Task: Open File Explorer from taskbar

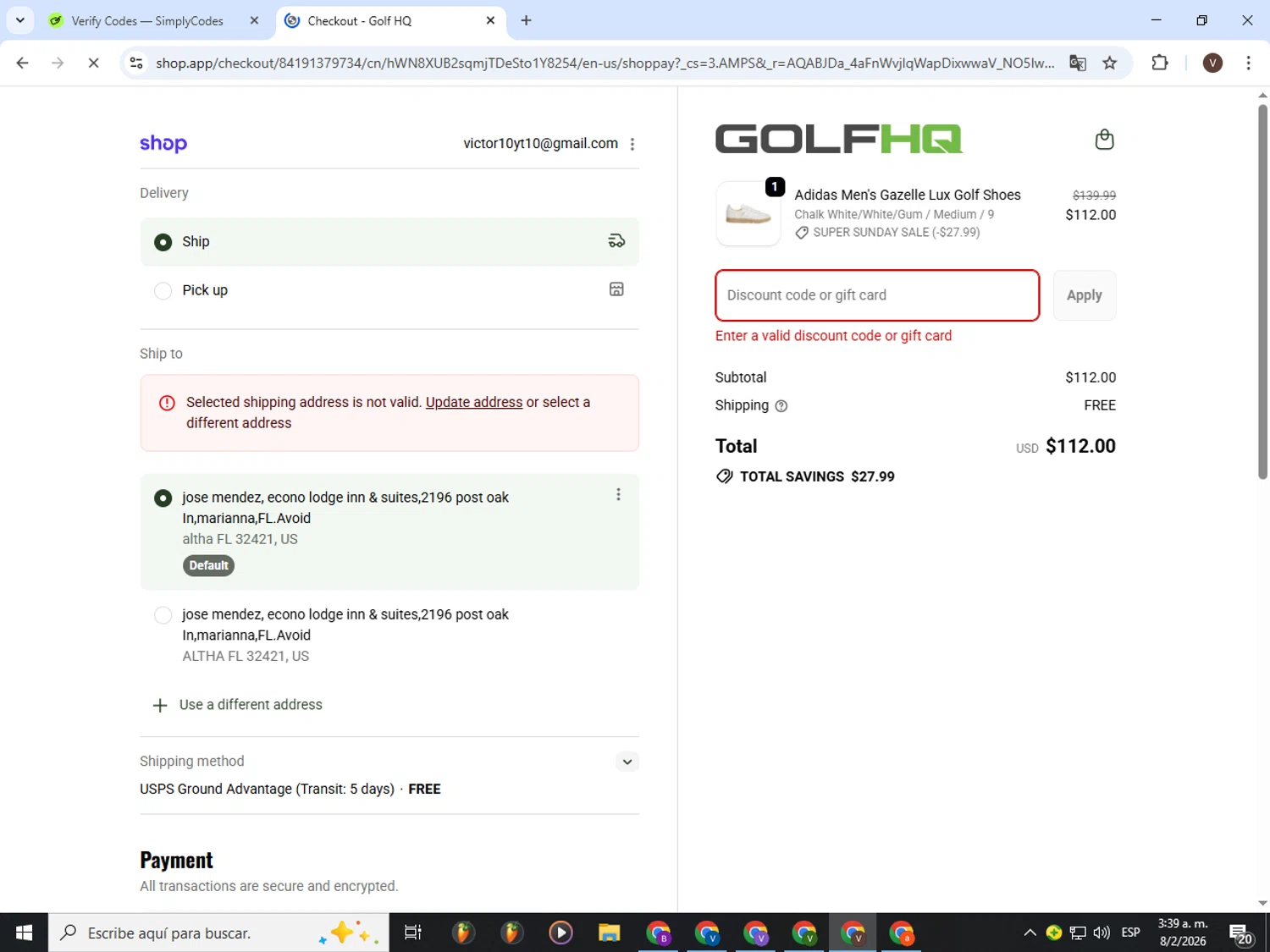Action: point(609,933)
